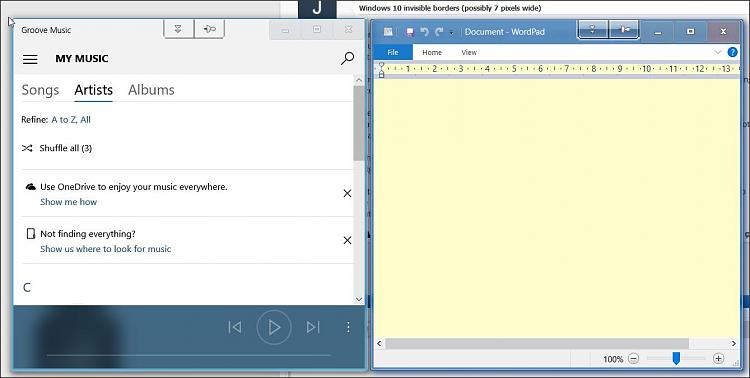Click 'Show us where to look for music'
Screen dimensions: 750x378
(105, 249)
